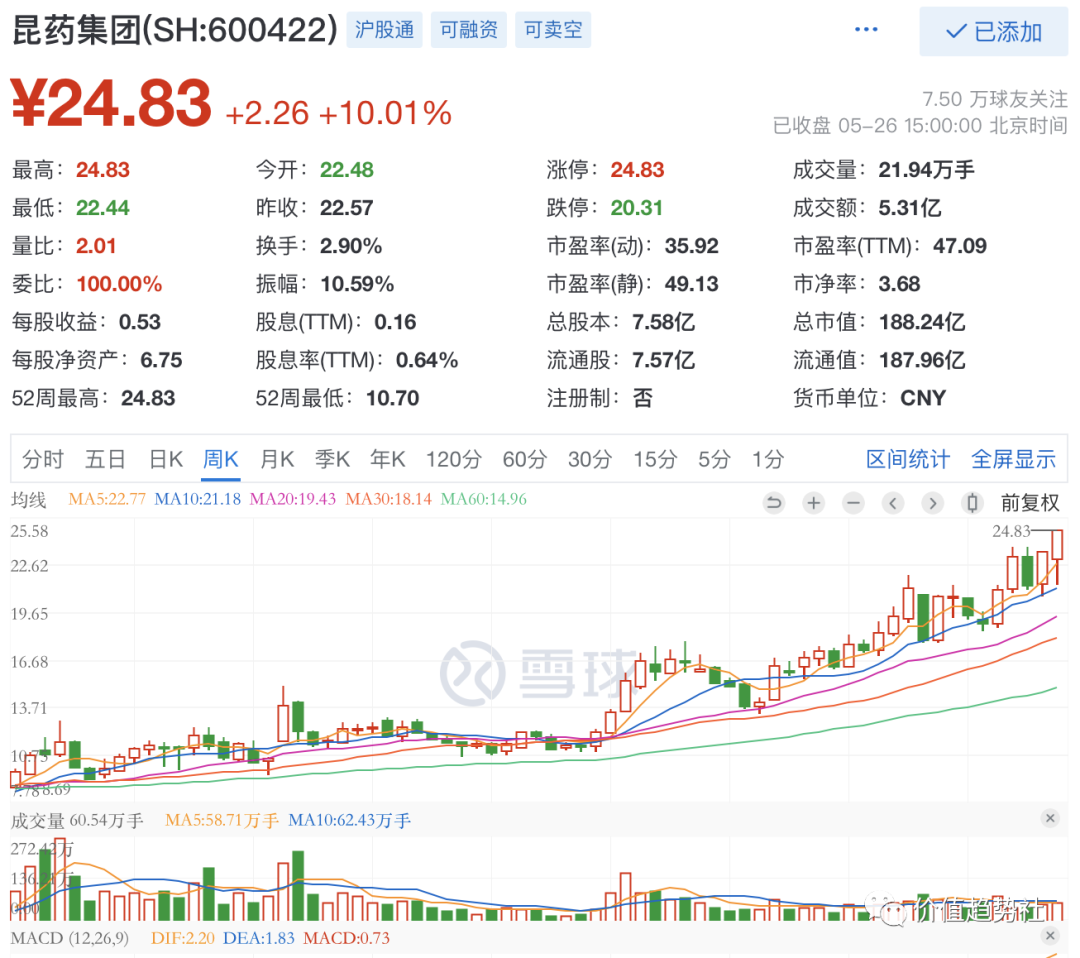Open 全屏显示 fullscreen view
1080x958 pixels.
tap(1013, 459)
